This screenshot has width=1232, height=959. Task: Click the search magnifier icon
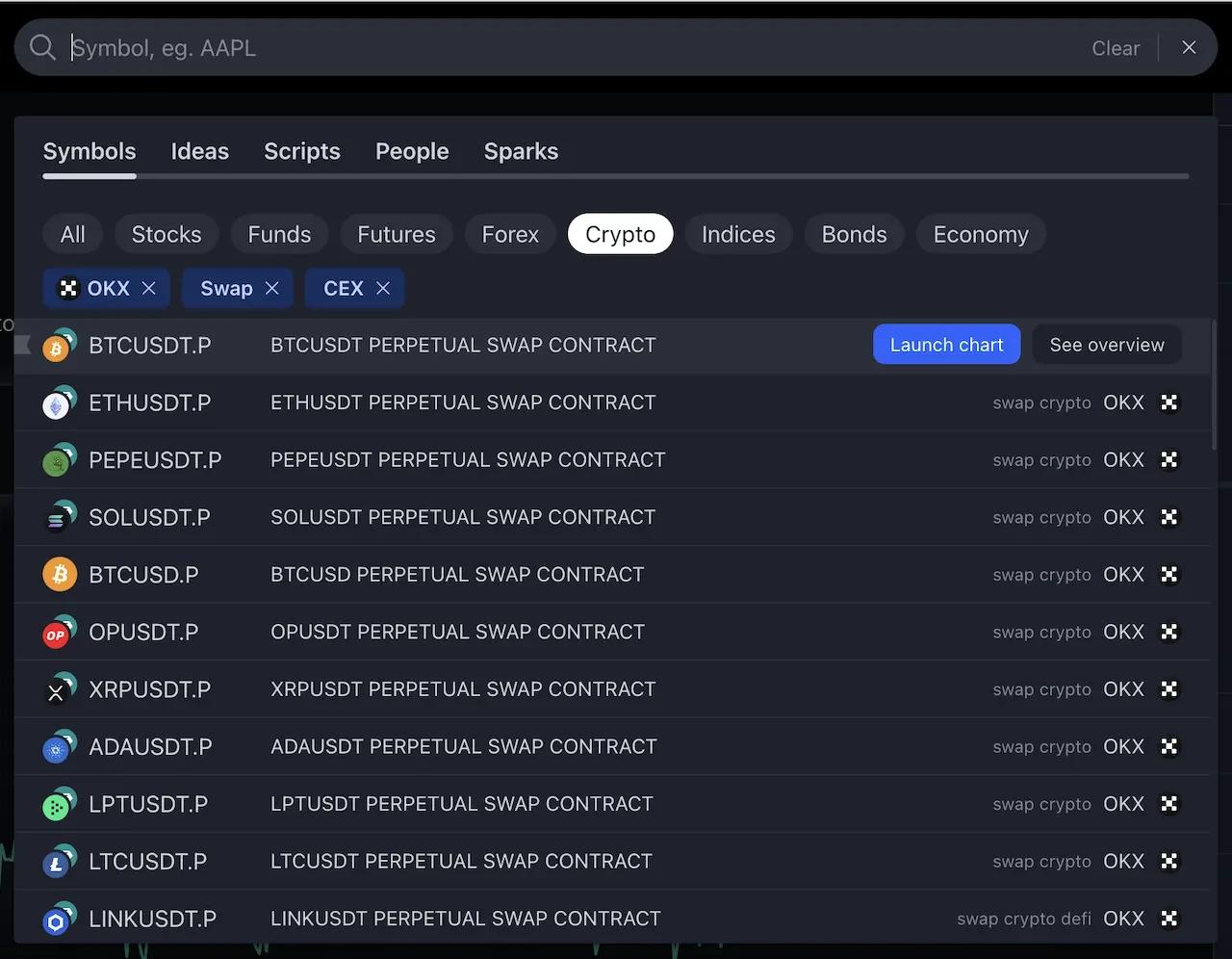(42, 47)
